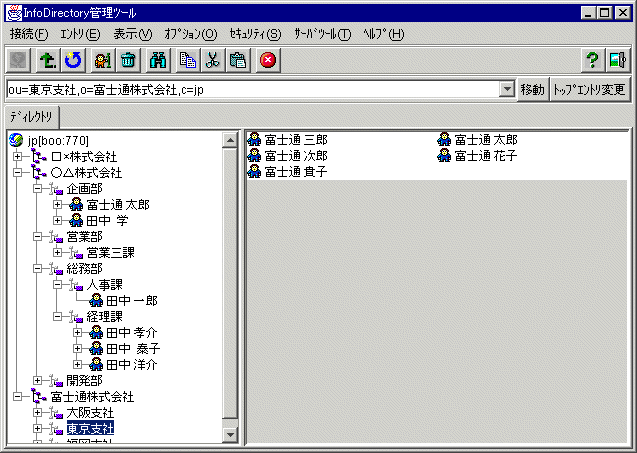
Task: Open search with the binoculars icon
Action: [x=158, y=61]
